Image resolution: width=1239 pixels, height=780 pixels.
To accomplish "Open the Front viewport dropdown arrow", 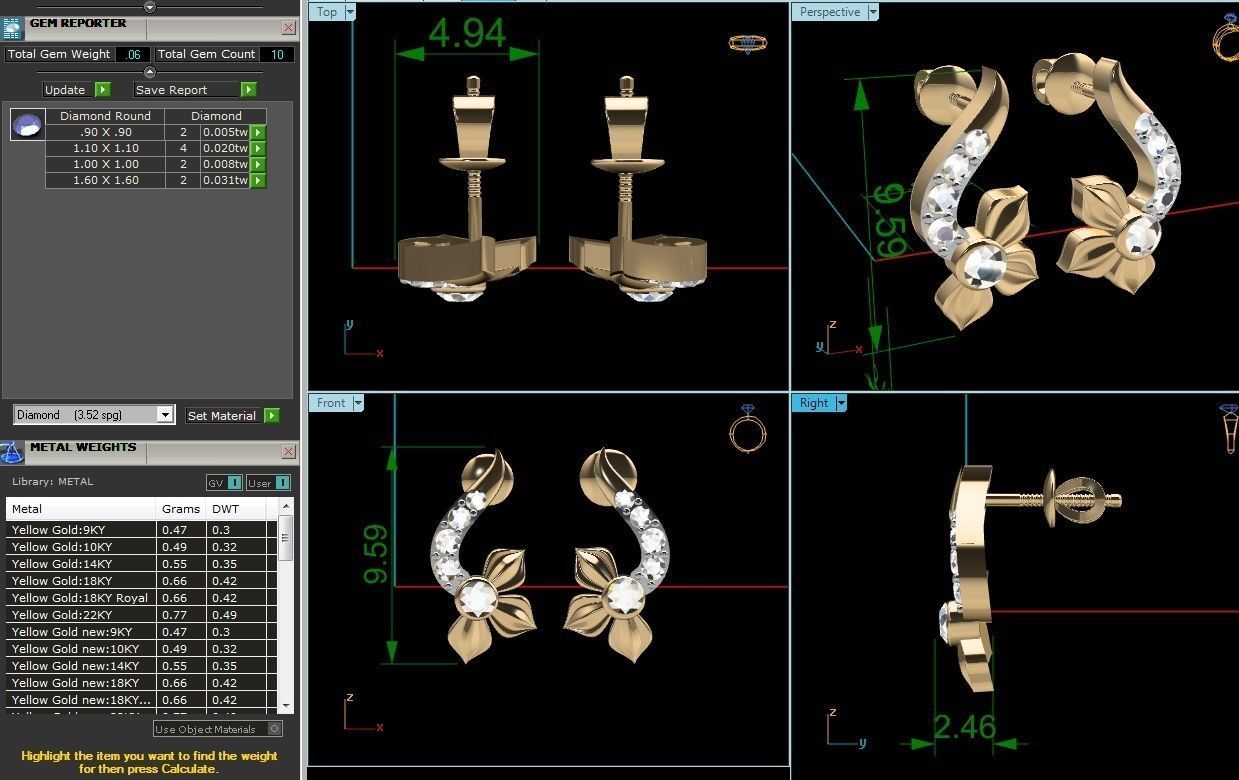I will click(x=358, y=403).
